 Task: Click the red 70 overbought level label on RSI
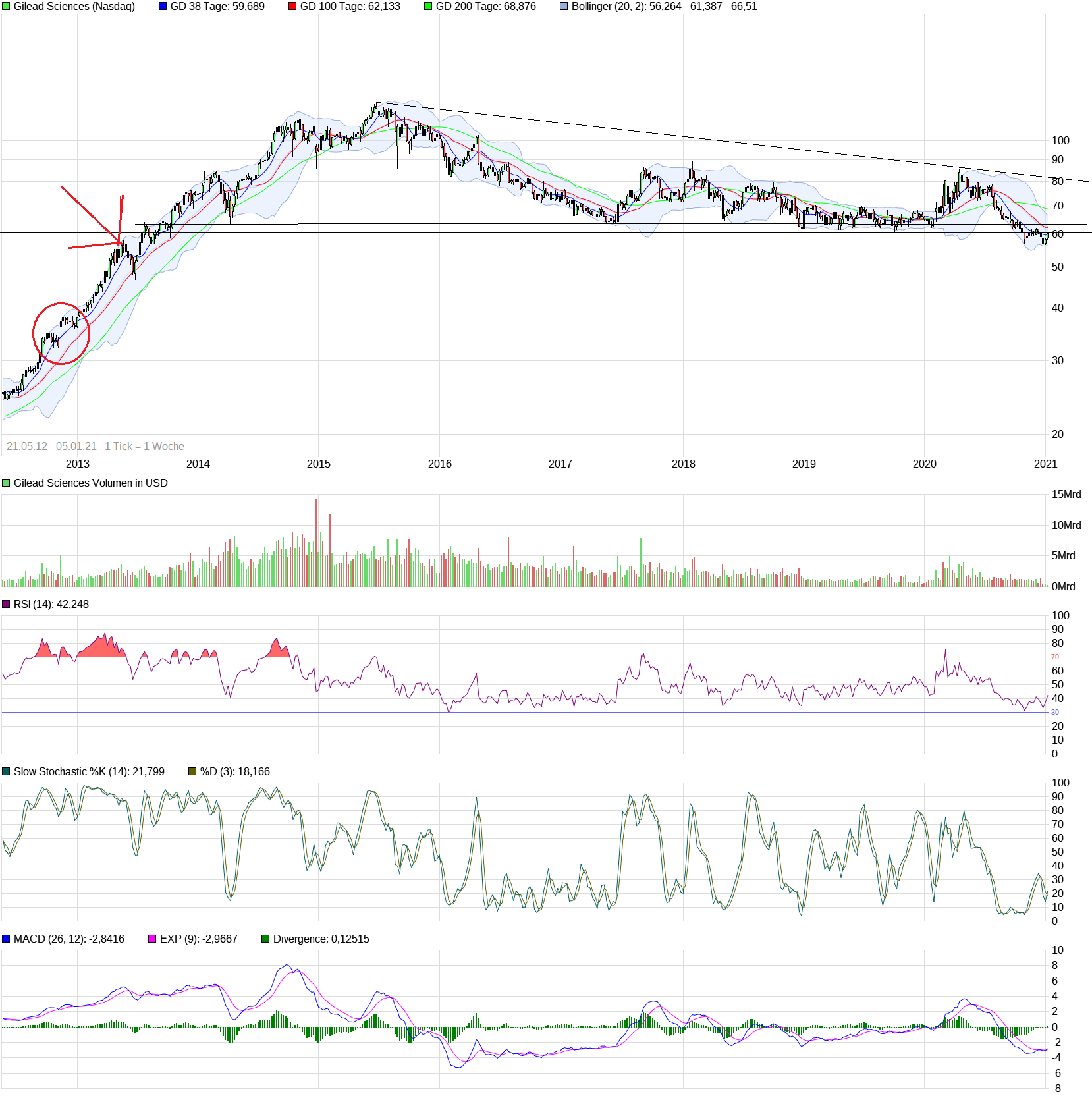pos(1055,657)
